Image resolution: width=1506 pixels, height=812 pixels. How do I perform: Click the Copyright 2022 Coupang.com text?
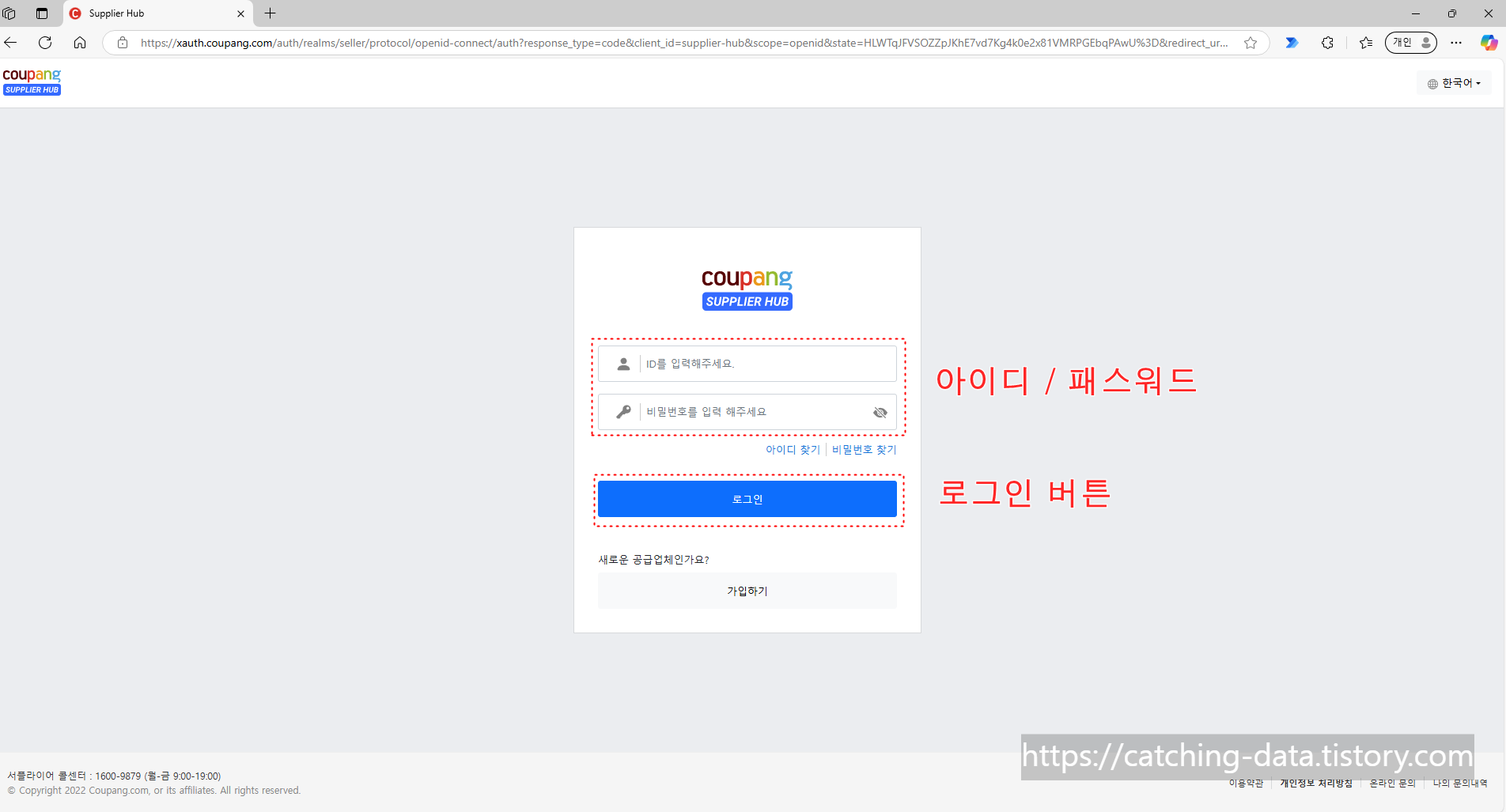154,791
